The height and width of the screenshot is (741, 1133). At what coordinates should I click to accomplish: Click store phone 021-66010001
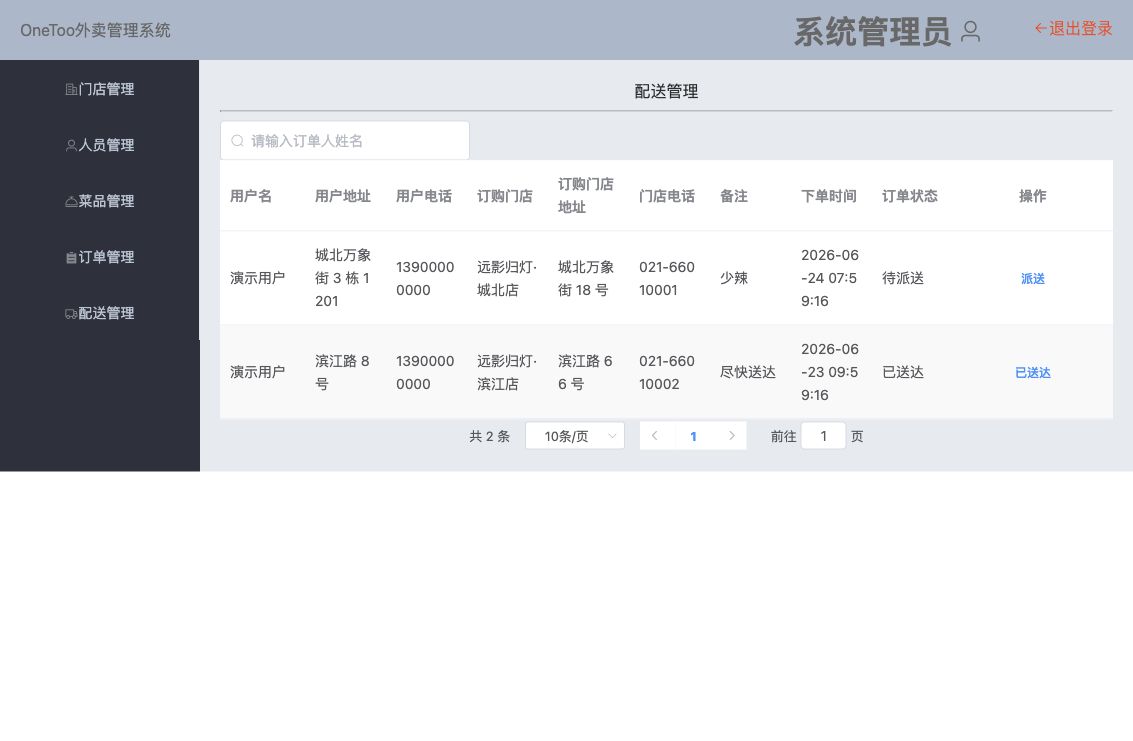click(666, 278)
